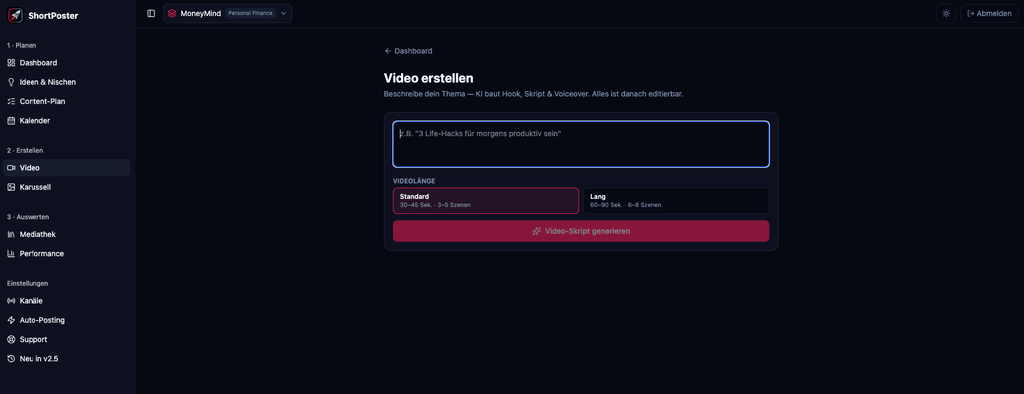Image resolution: width=1024 pixels, height=394 pixels.
Task: Toggle the sidebar collapse icon
Action: pos(151,13)
